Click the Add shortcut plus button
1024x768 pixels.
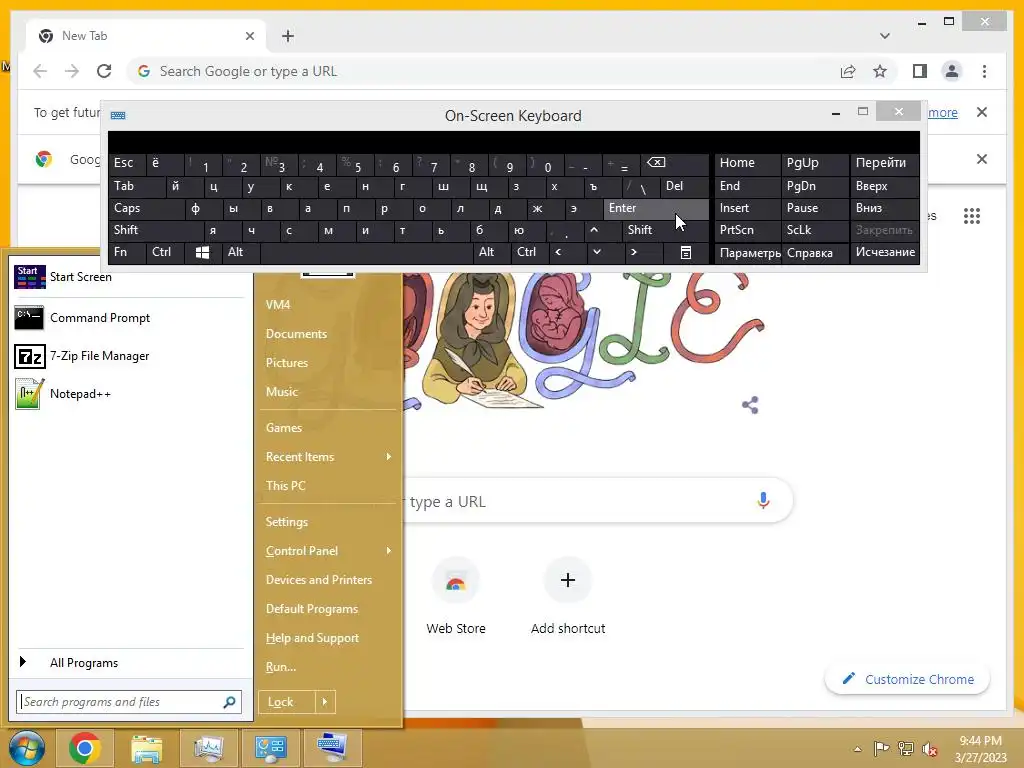pyautogui.click(x=568, y=580)
